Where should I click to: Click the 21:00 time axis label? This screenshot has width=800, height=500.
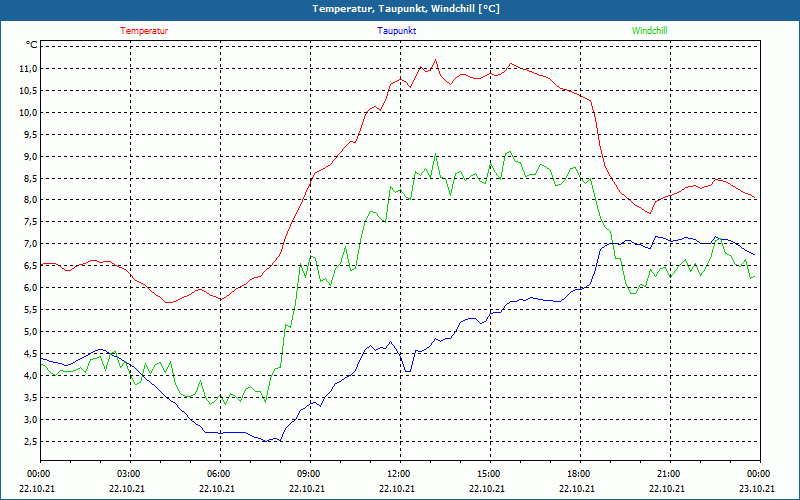pos(670,473)
